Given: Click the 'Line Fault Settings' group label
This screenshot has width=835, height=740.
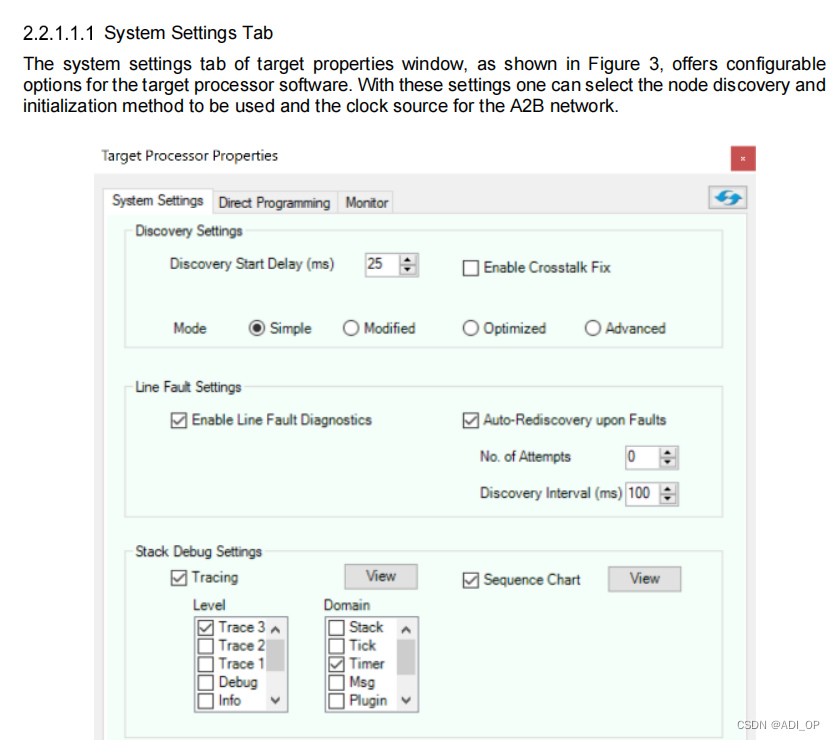Looking at the screenshot, I should pyautogui.click(x=188, y=387).
